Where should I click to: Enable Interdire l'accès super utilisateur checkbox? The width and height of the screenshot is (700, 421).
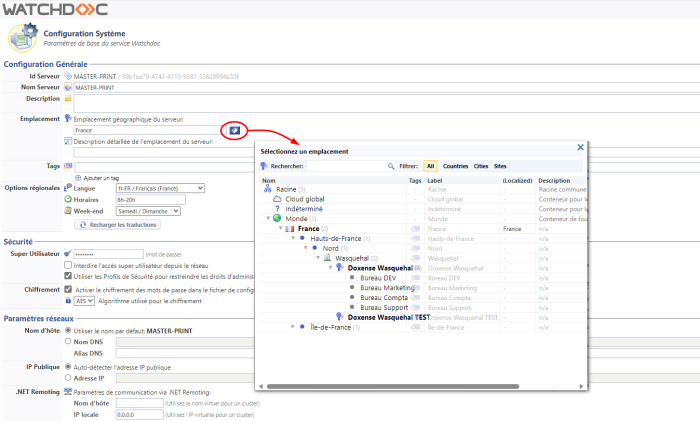tap(68, 264)
